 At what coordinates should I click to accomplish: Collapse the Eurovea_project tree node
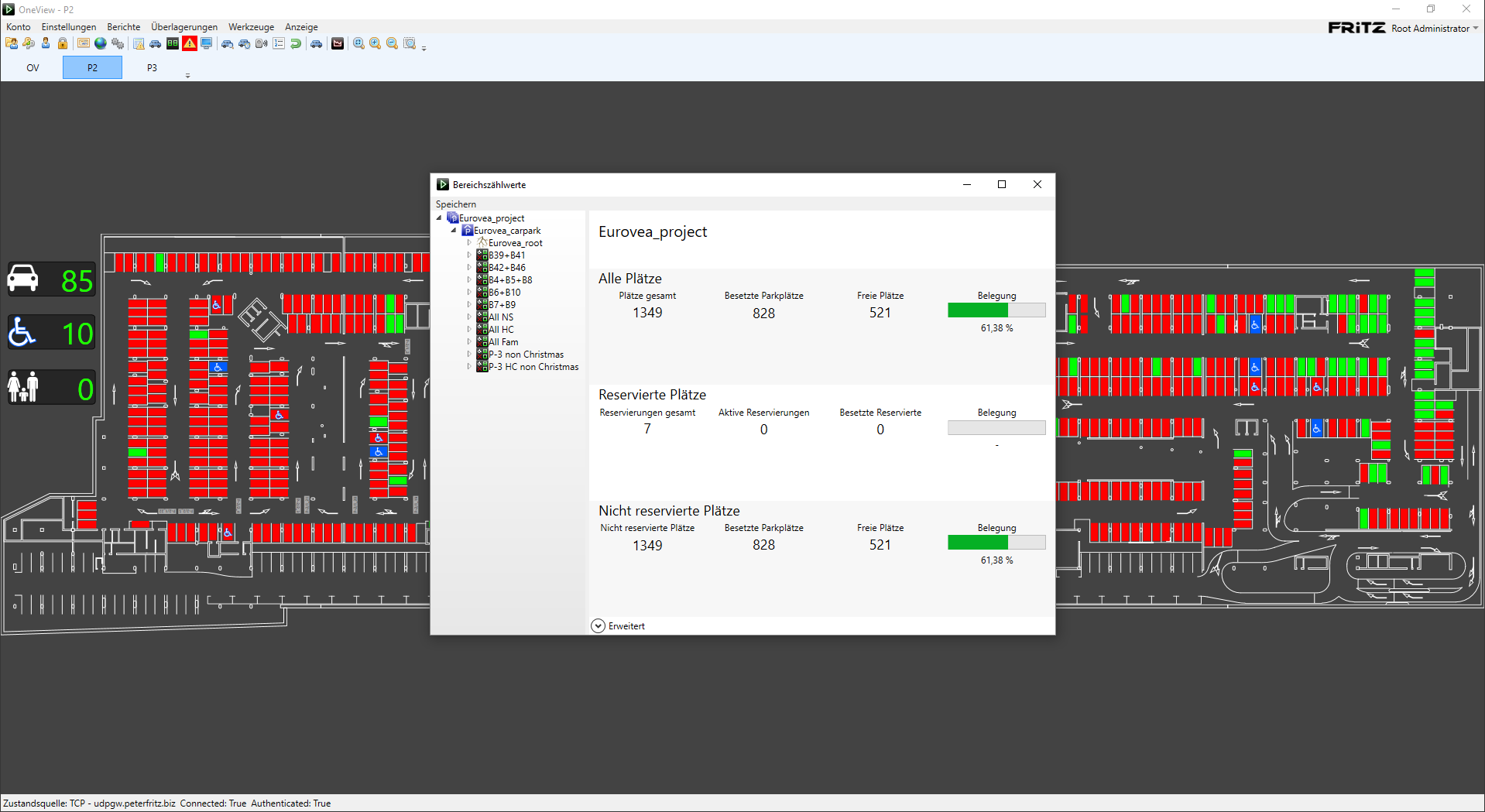(439, 218)
